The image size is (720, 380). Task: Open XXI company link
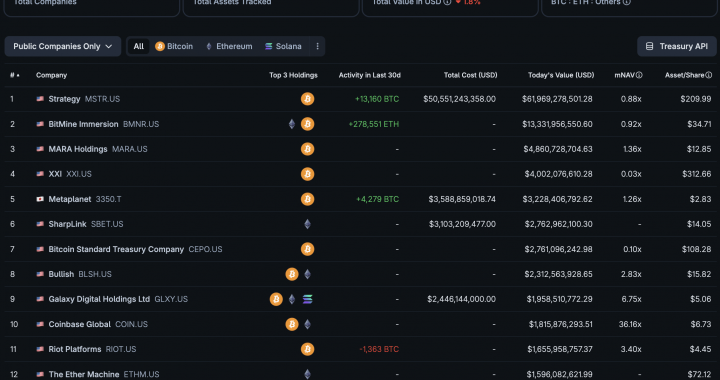[x=70, y=174]
